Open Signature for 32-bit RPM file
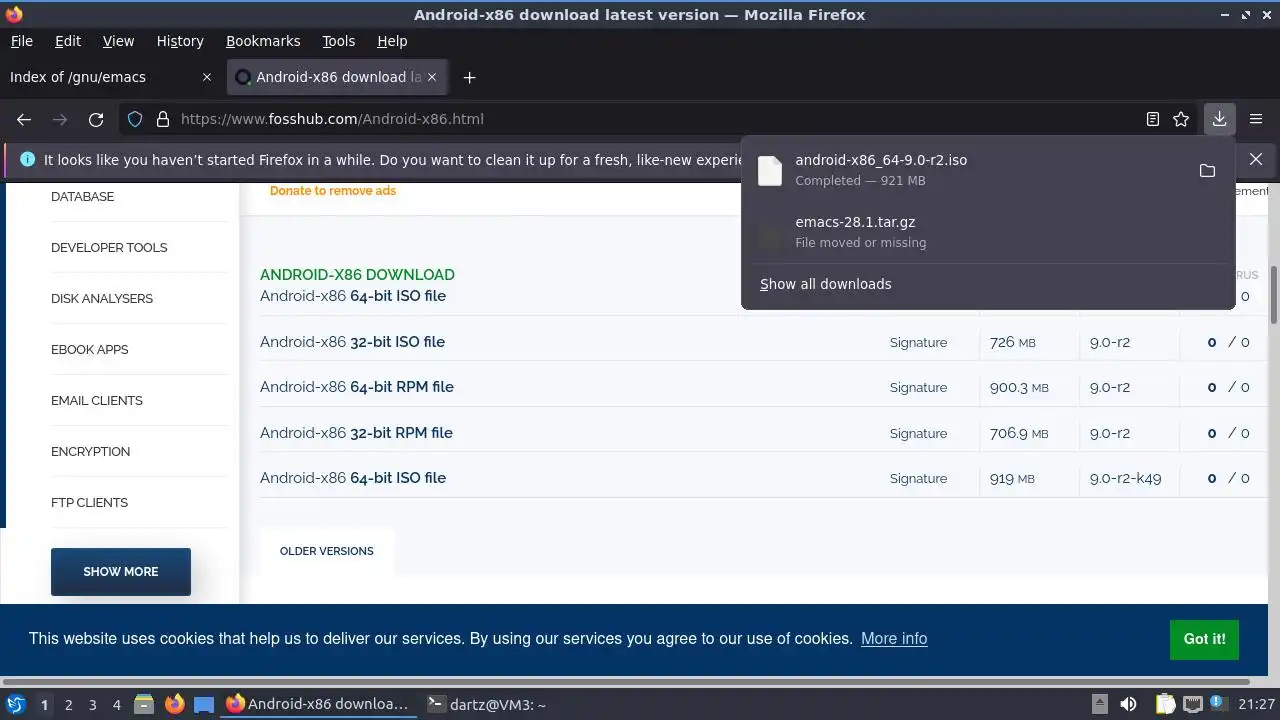 point(918,434)
